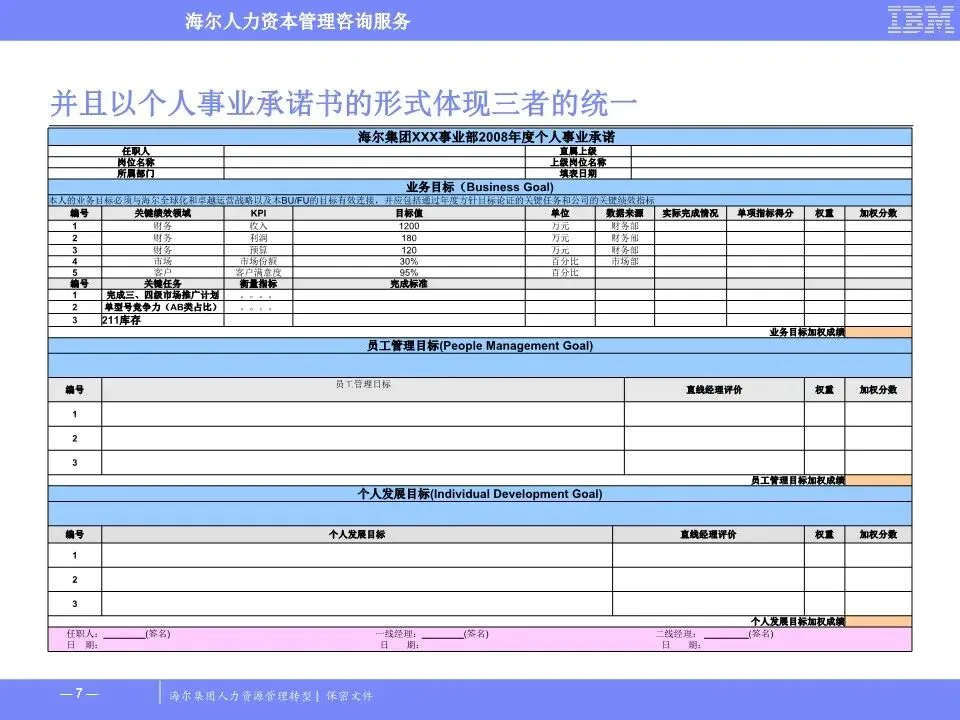Image resolution: width=960 pixels, height=720 pixels.
Task: Click the 关键任务 header
Action: [163, 283]
